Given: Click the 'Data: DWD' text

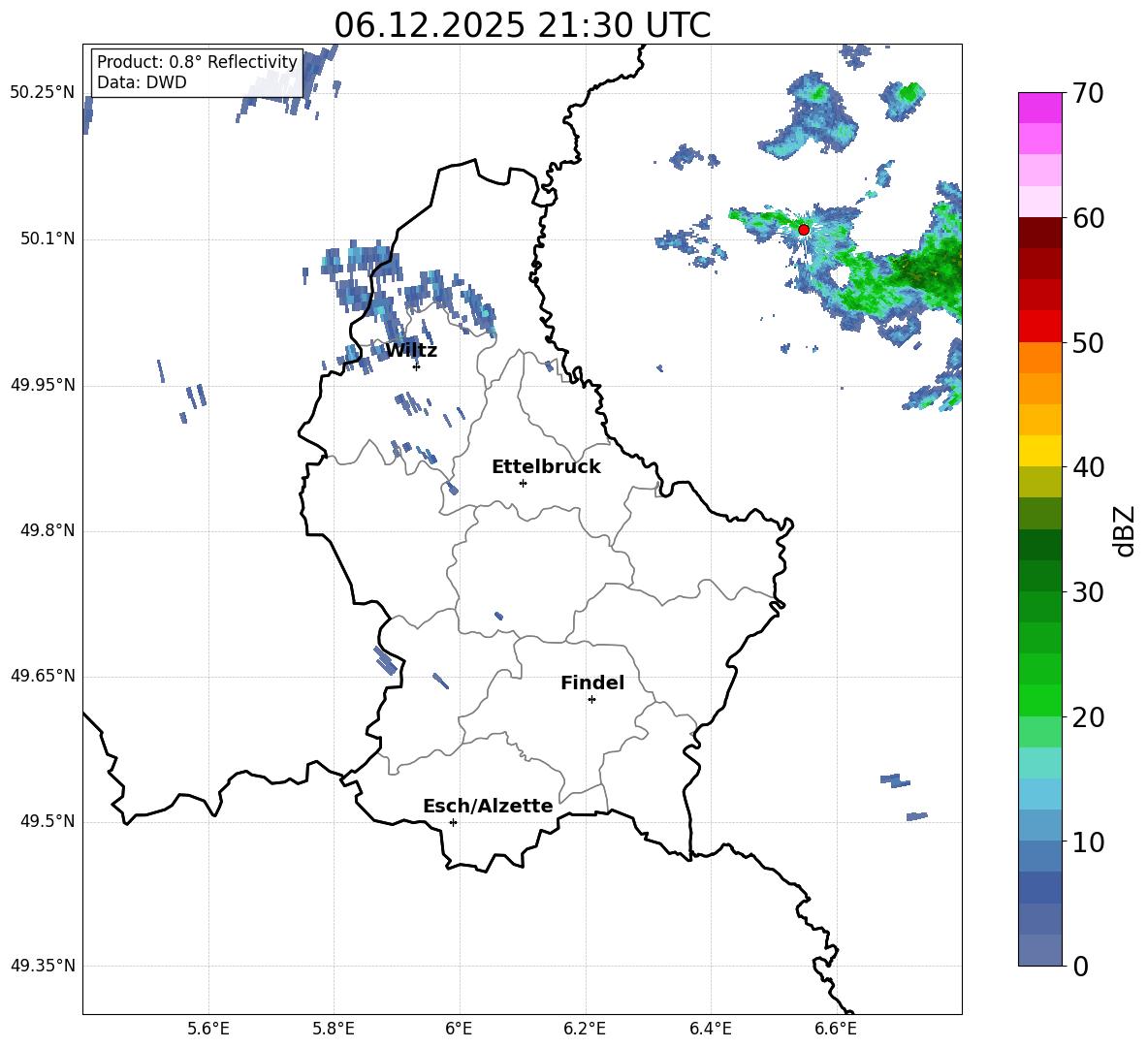Looking at the screenshot, I should pyautogui.click(x=142, y=82).
